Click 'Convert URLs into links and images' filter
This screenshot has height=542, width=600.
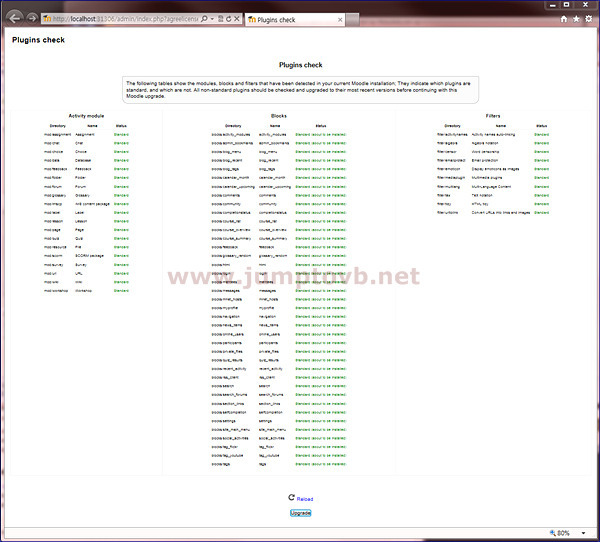click(x=501, y=212)
